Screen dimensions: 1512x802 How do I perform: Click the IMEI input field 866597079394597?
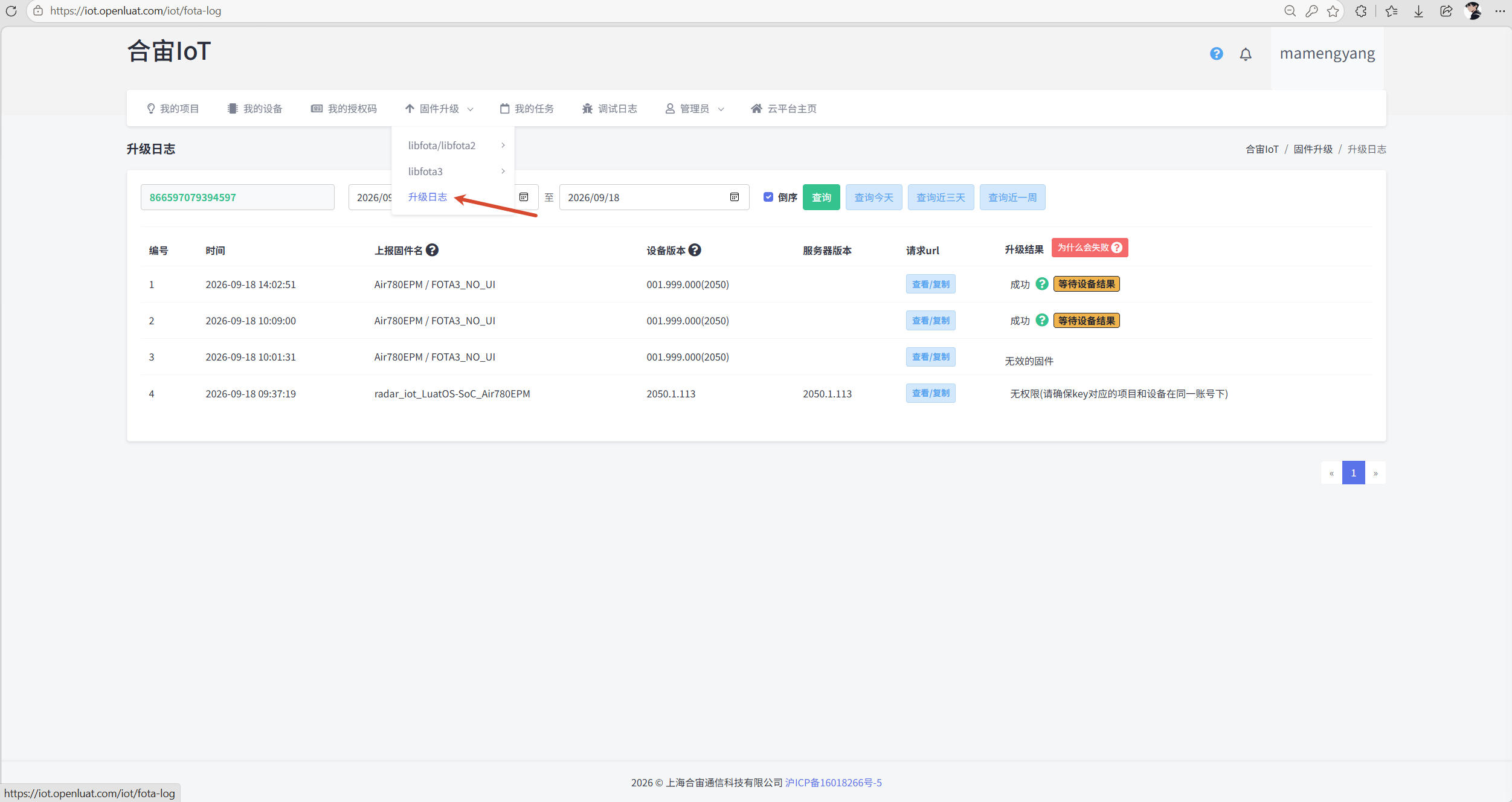(x=237, y=197)
